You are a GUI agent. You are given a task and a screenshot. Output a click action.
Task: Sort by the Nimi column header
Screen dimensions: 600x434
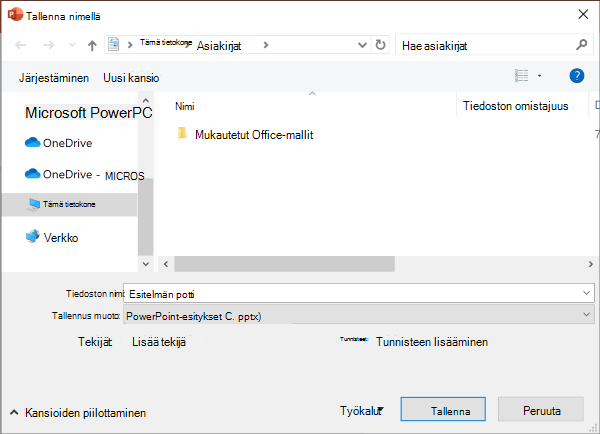click(185, 106)
